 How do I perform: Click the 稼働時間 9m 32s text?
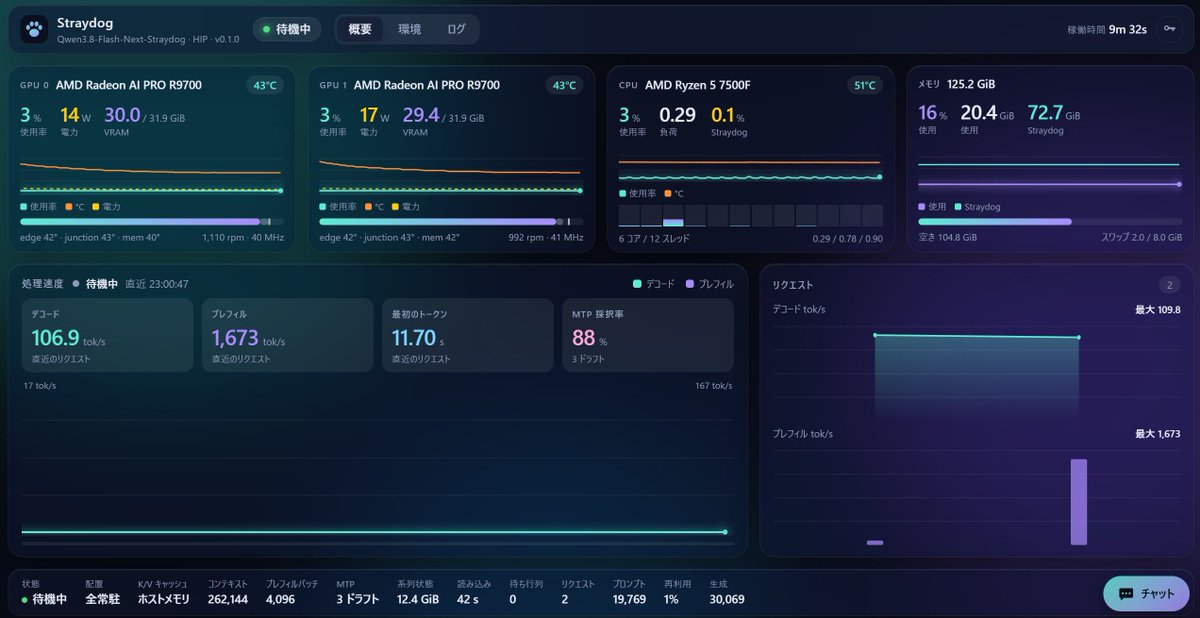[1107, 30]
